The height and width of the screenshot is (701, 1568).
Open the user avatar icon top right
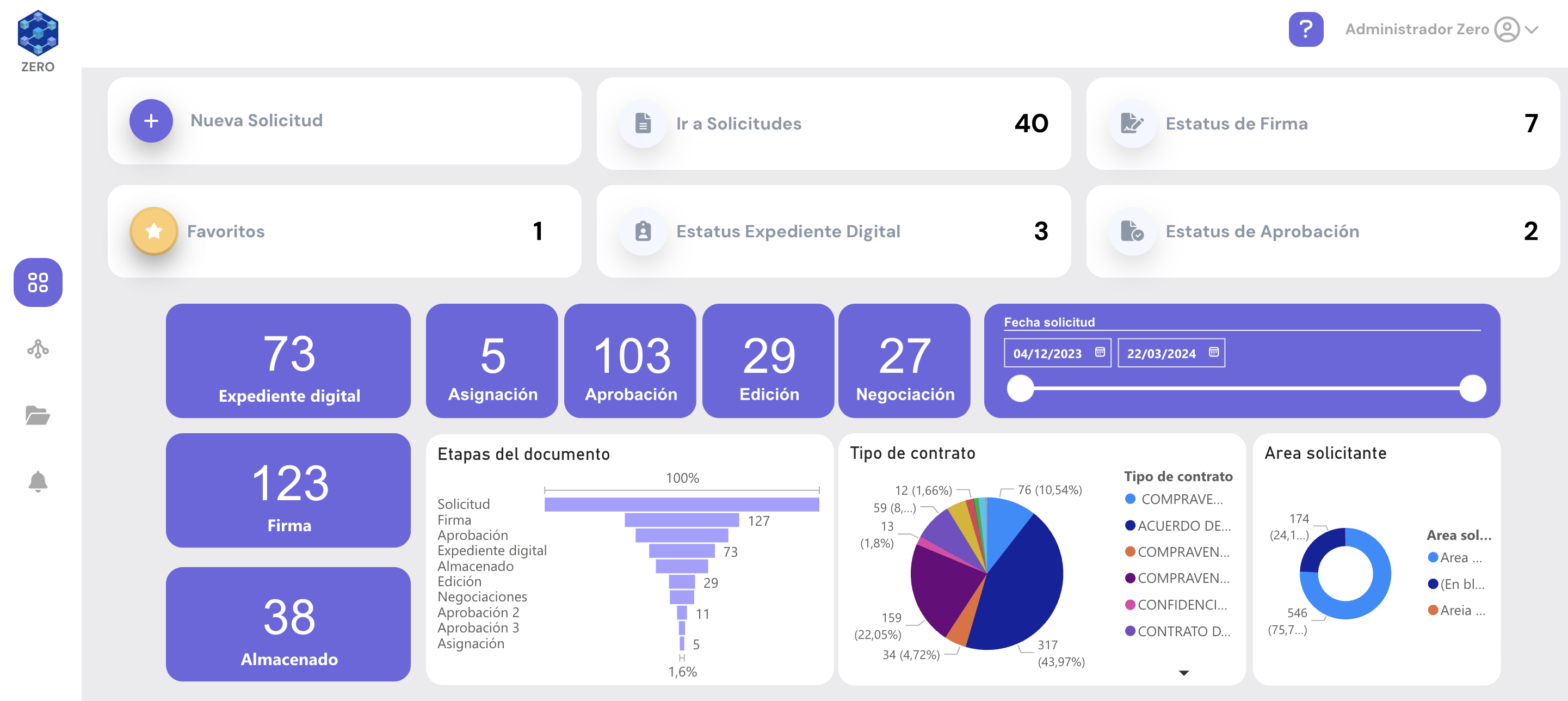coord(1507,29)
